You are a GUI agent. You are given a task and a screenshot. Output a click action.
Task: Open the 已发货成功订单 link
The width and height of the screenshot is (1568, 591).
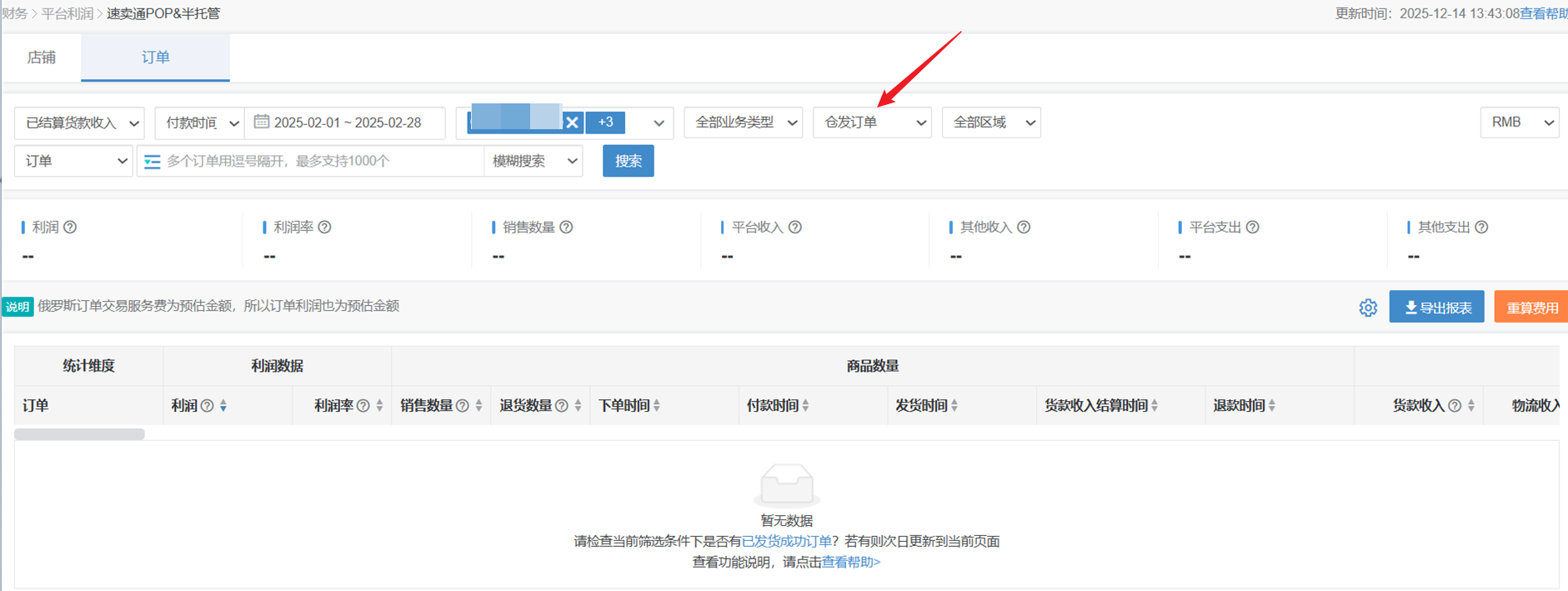click(x=786, y=541)
